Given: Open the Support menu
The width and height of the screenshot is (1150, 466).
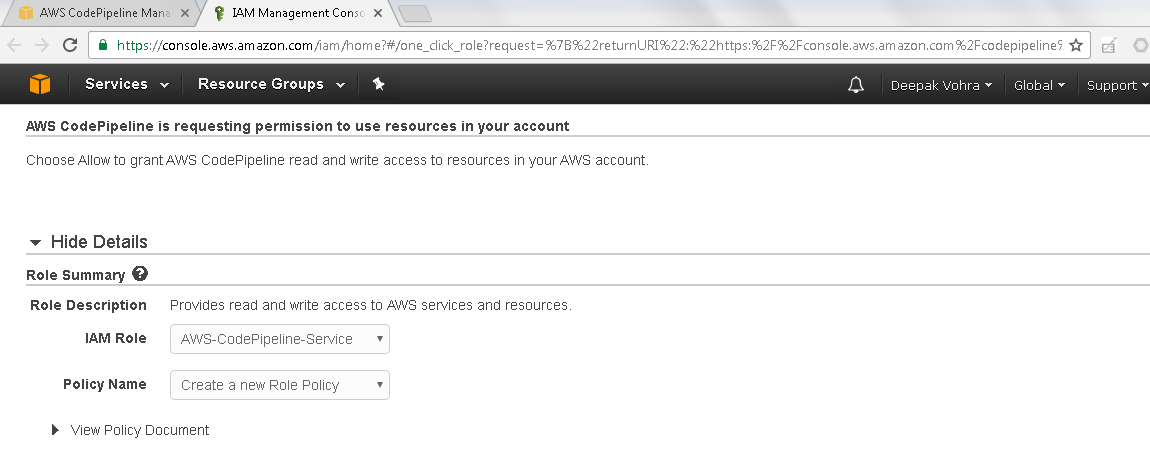Looking at the screenshot, I should click(1116, 85).
